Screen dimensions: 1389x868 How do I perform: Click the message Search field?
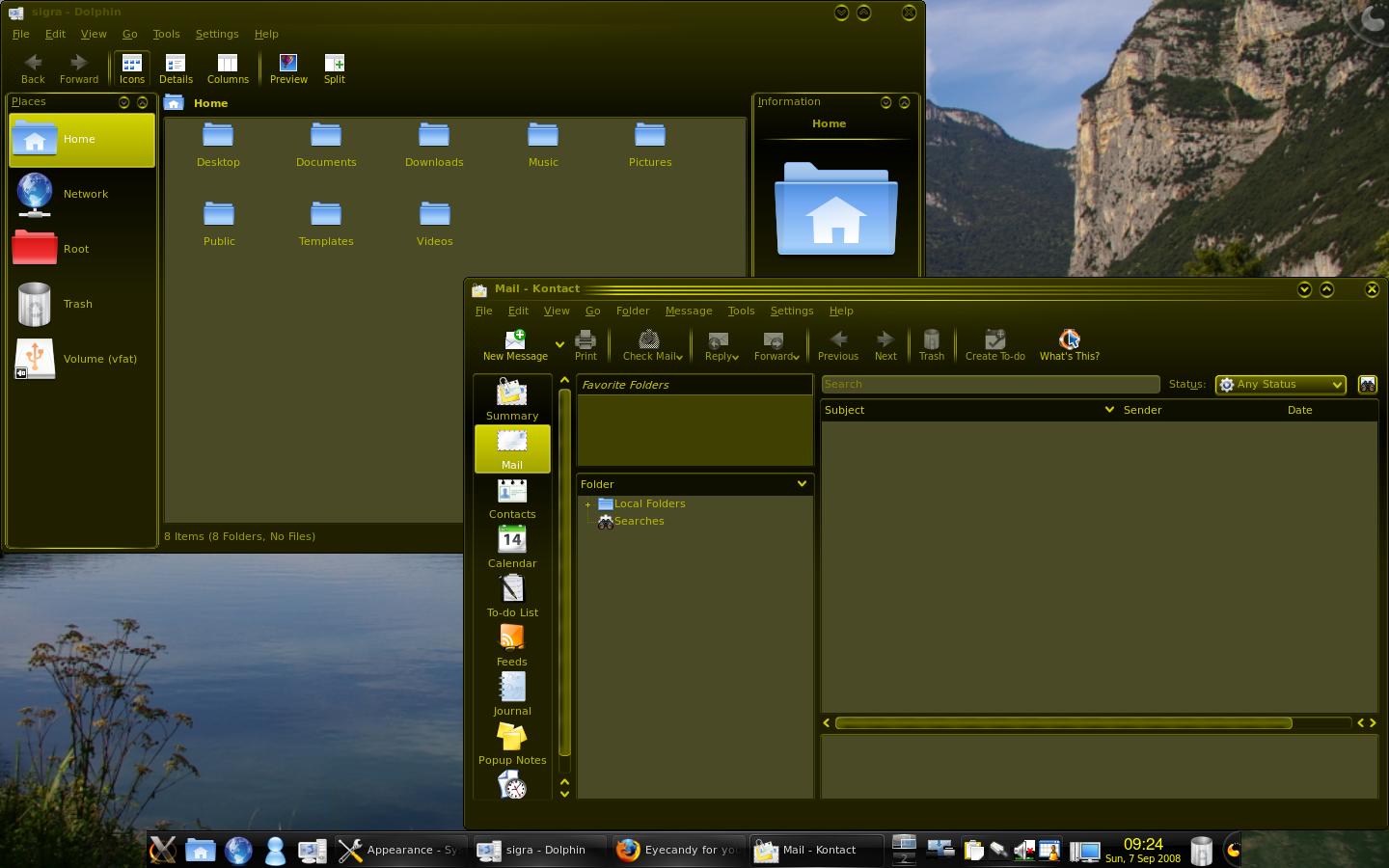[990, 384]
